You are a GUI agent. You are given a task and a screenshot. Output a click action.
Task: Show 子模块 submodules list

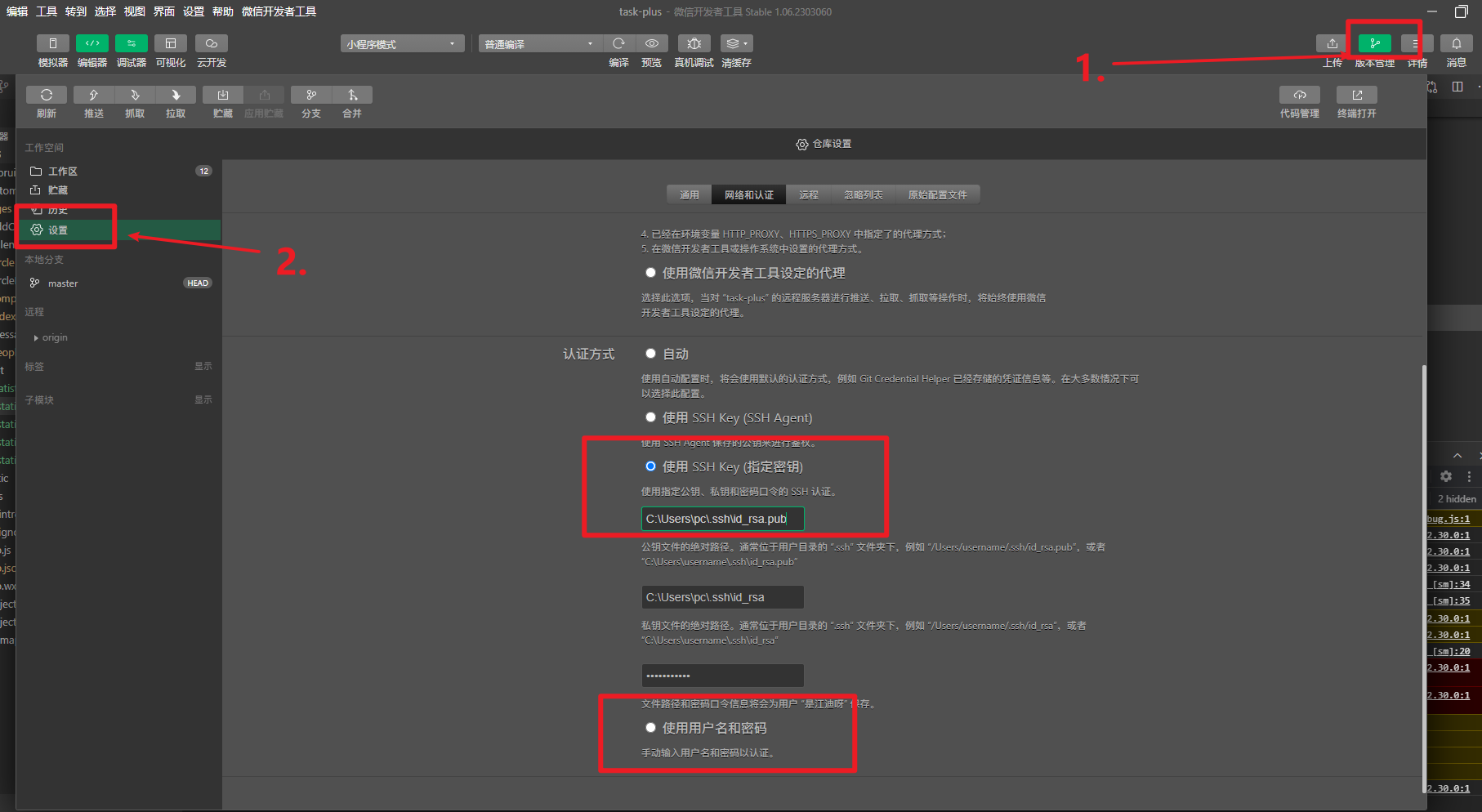click(203, 399)
